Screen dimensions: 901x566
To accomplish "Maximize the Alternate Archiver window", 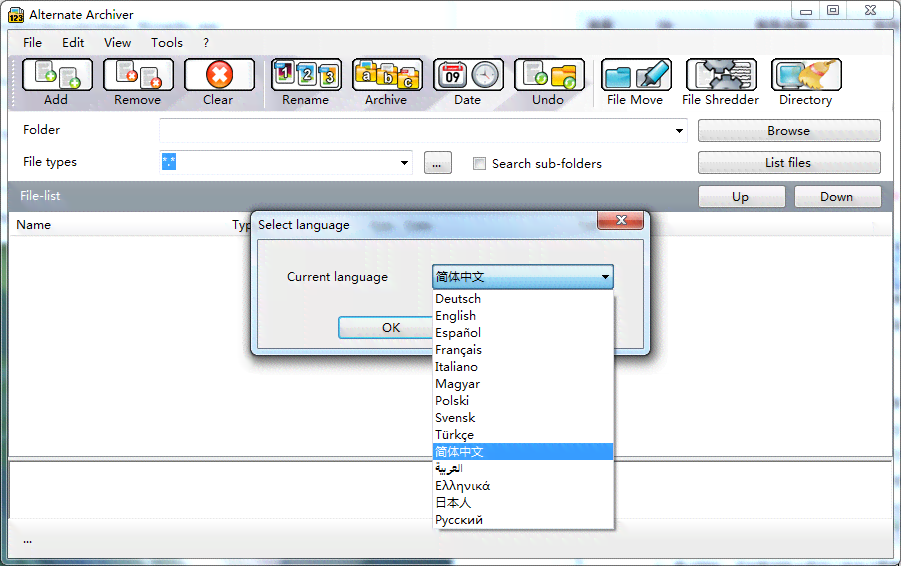I will [833, 10].
